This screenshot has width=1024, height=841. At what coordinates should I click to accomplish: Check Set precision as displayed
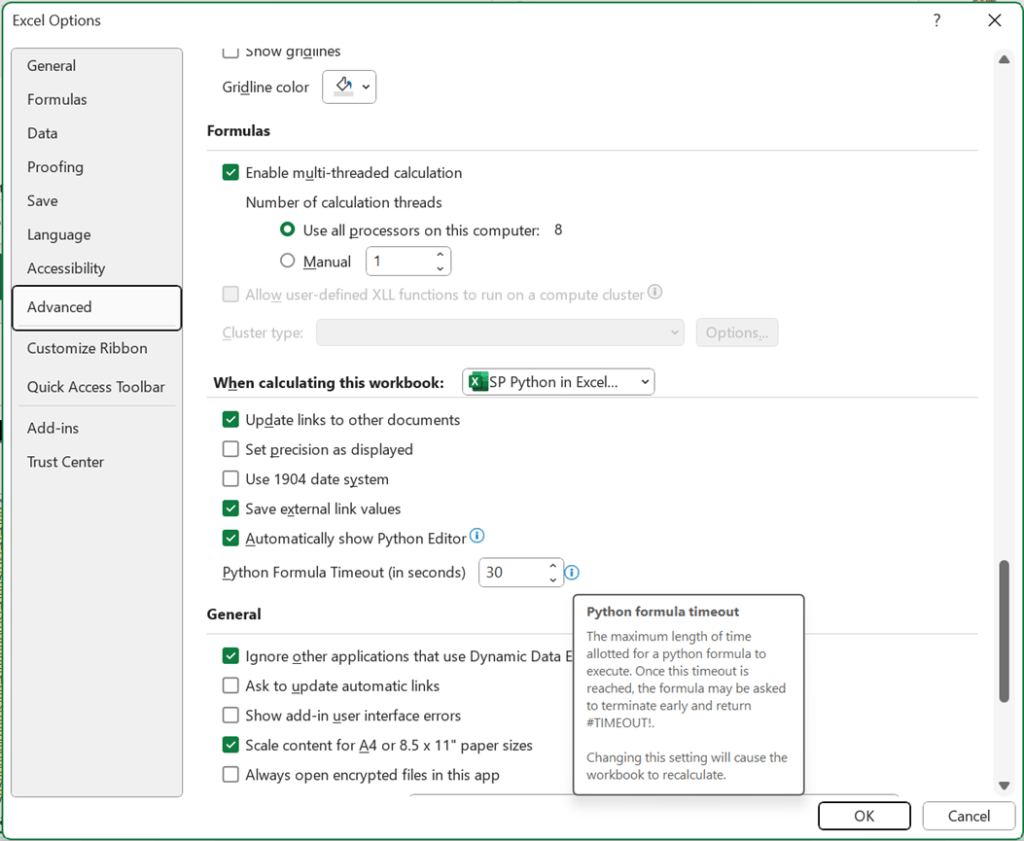231,450
